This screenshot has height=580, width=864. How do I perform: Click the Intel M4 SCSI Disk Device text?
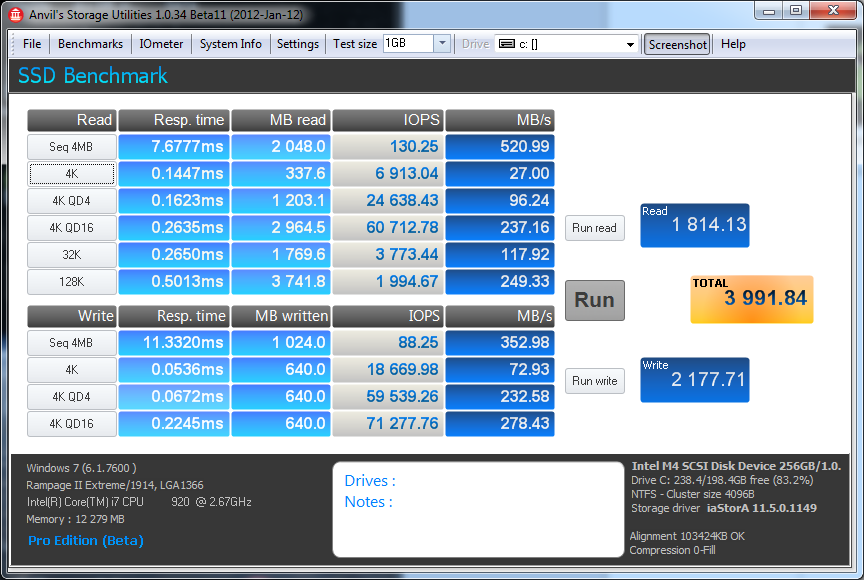click(x=736, y=466)
